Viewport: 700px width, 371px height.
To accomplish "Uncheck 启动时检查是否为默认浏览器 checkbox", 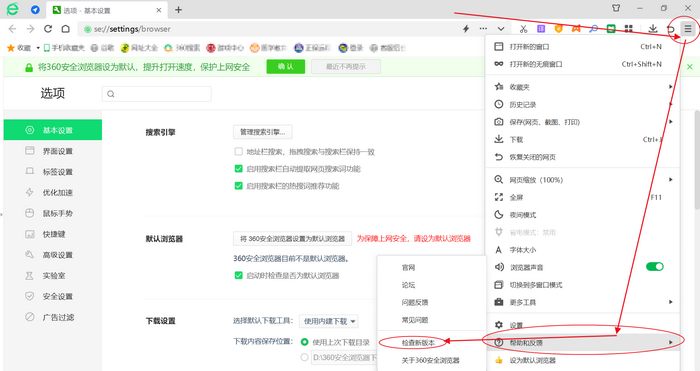I will pyautogui.click(x=238, y=275).
